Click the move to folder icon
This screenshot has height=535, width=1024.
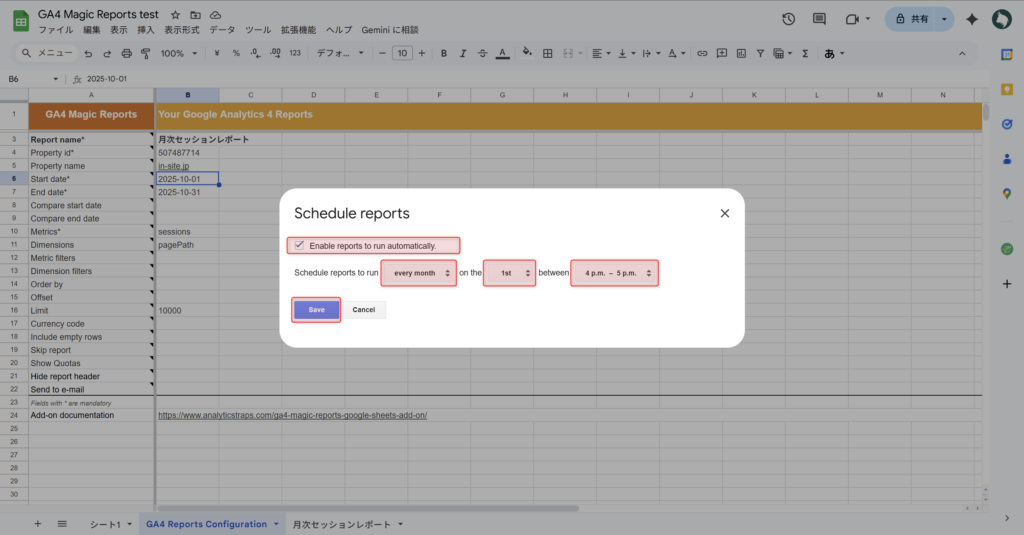tap(195, 15)
